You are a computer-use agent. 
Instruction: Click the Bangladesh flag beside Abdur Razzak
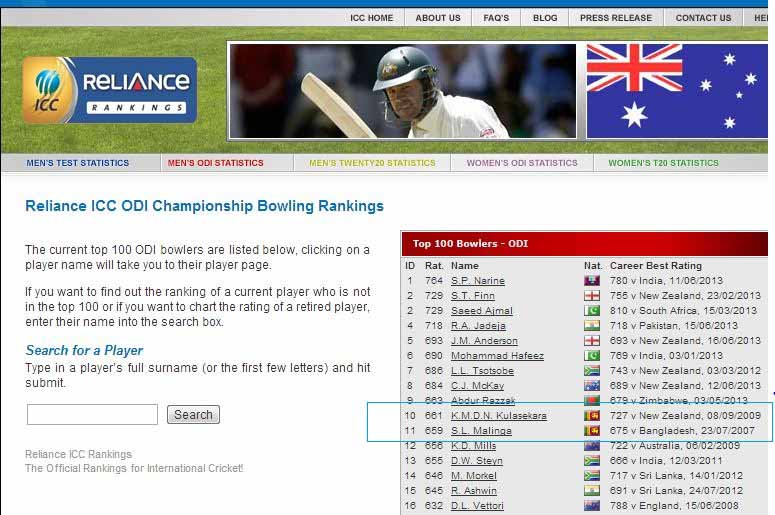(x=592, y=400)
